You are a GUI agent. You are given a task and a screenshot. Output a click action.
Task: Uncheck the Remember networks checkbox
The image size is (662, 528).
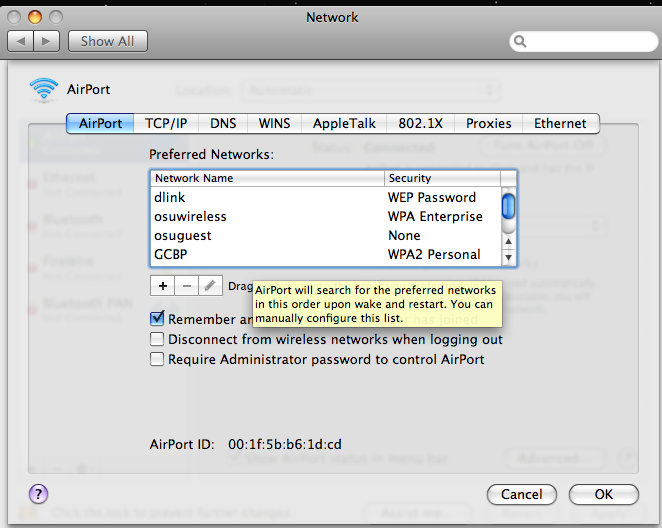(157, 318)
